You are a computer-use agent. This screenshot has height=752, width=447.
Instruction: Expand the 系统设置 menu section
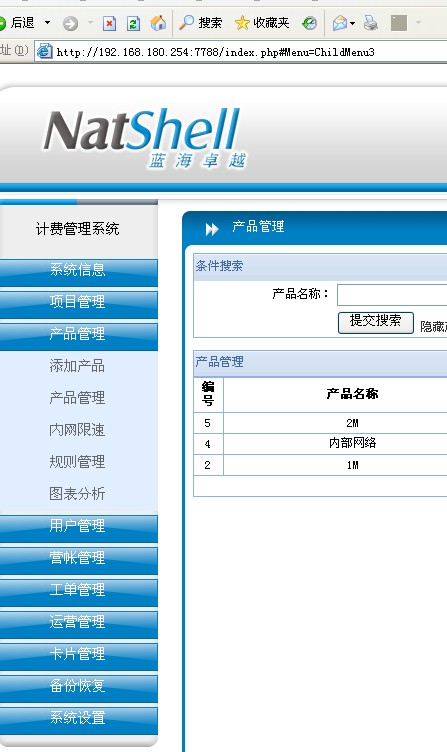point(78,719)
